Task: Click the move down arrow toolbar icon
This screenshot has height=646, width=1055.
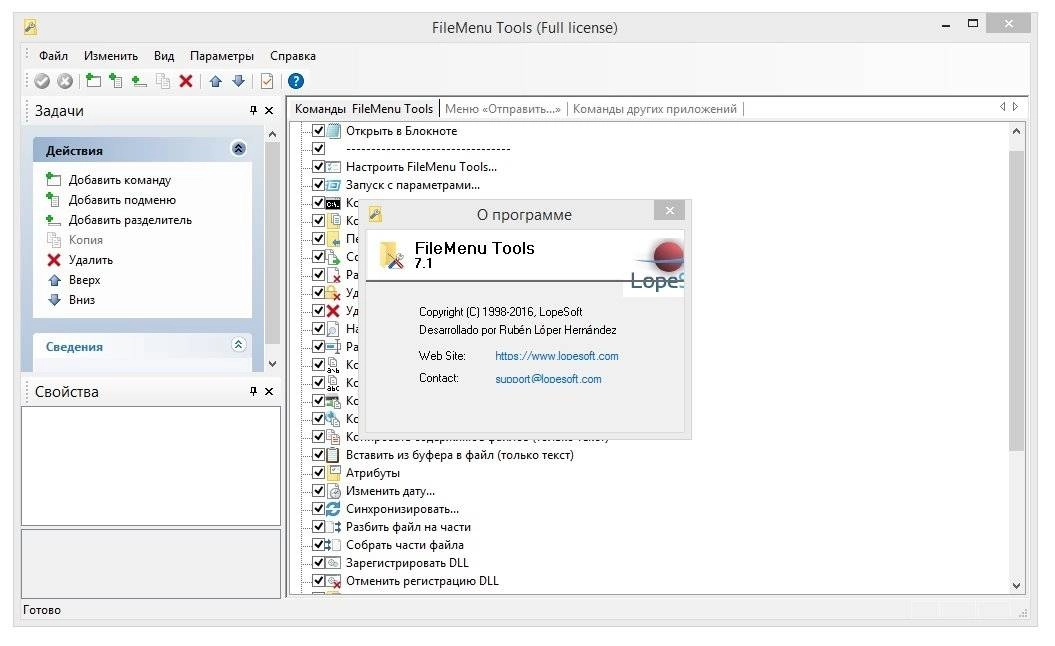Action: point(238,81)
